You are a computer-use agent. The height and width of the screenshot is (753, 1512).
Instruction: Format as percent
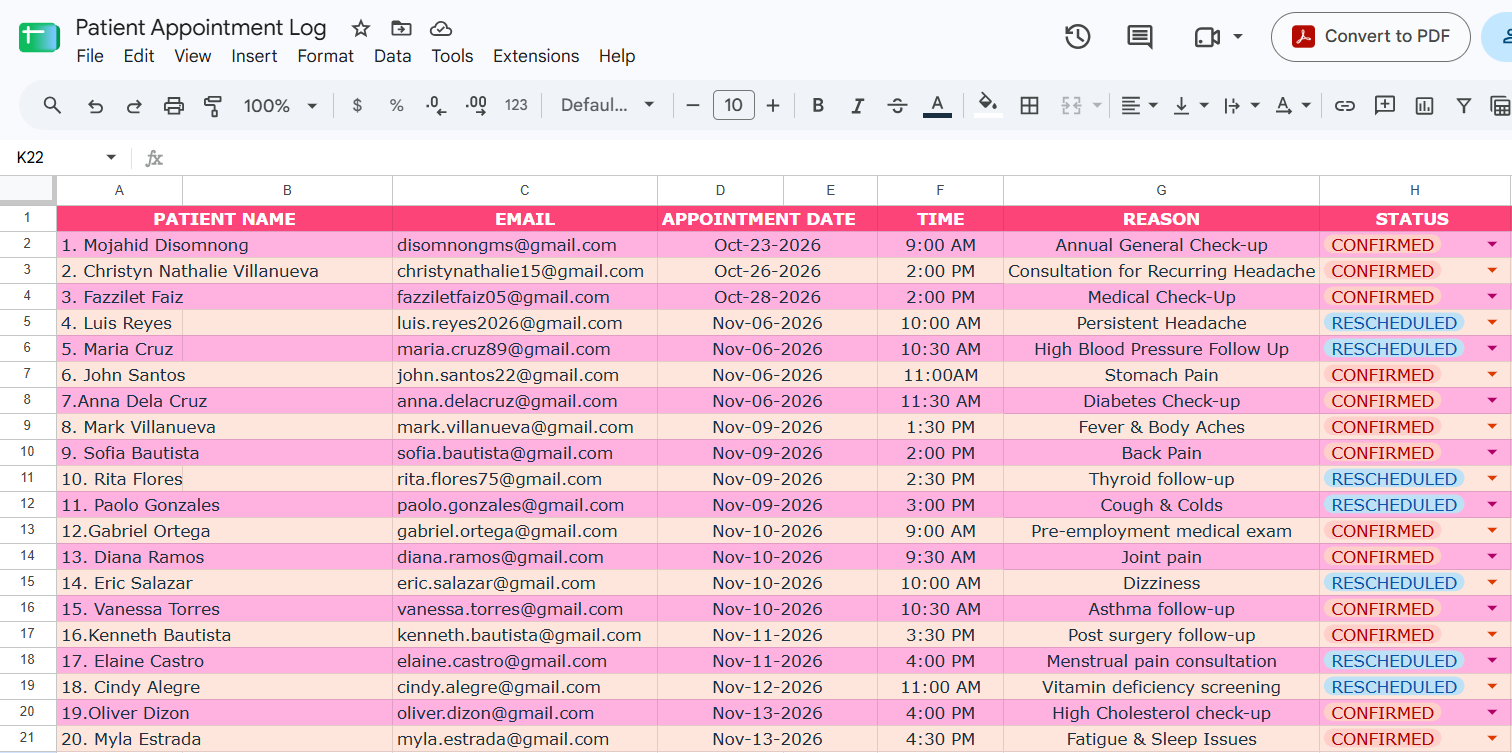pos(396,105)
